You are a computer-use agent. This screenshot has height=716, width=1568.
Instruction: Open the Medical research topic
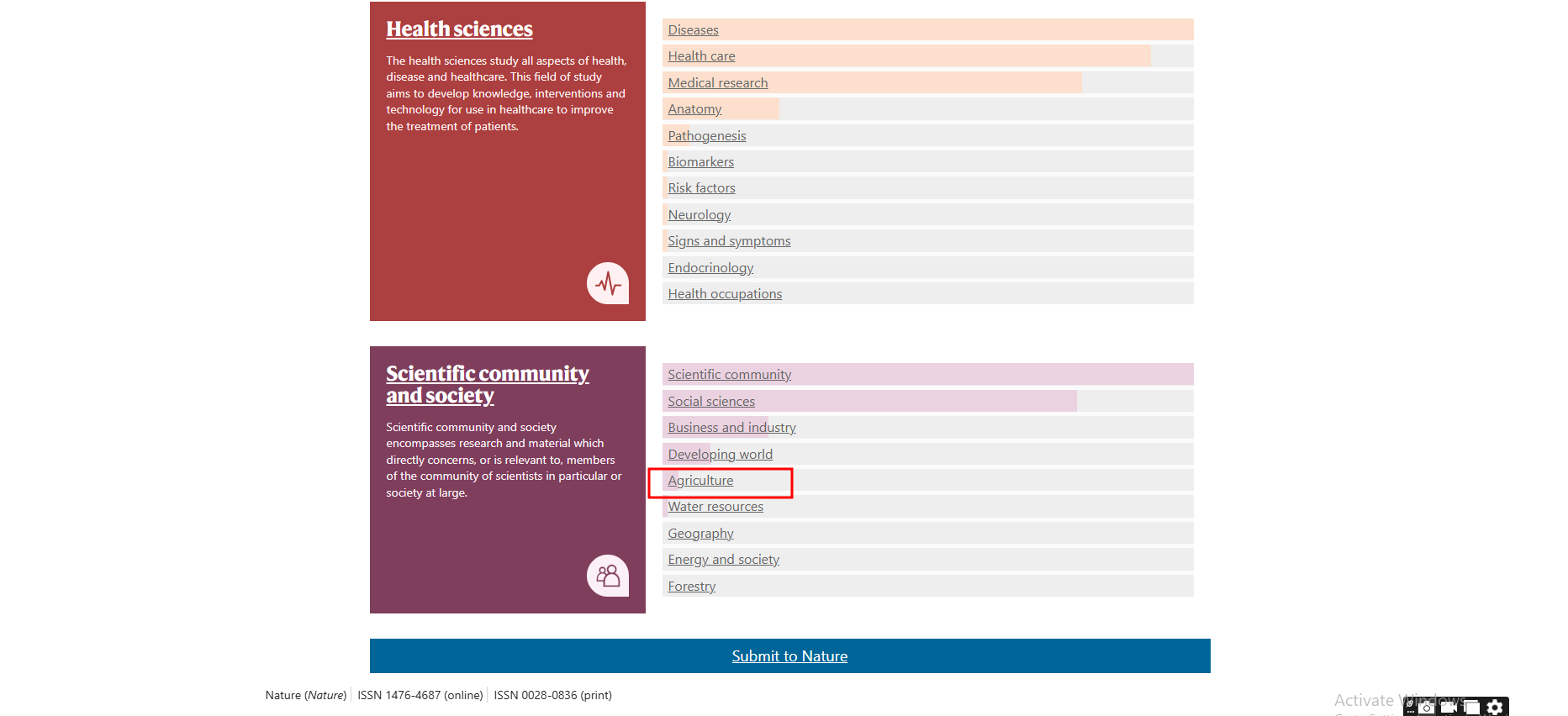pos(717,83)
